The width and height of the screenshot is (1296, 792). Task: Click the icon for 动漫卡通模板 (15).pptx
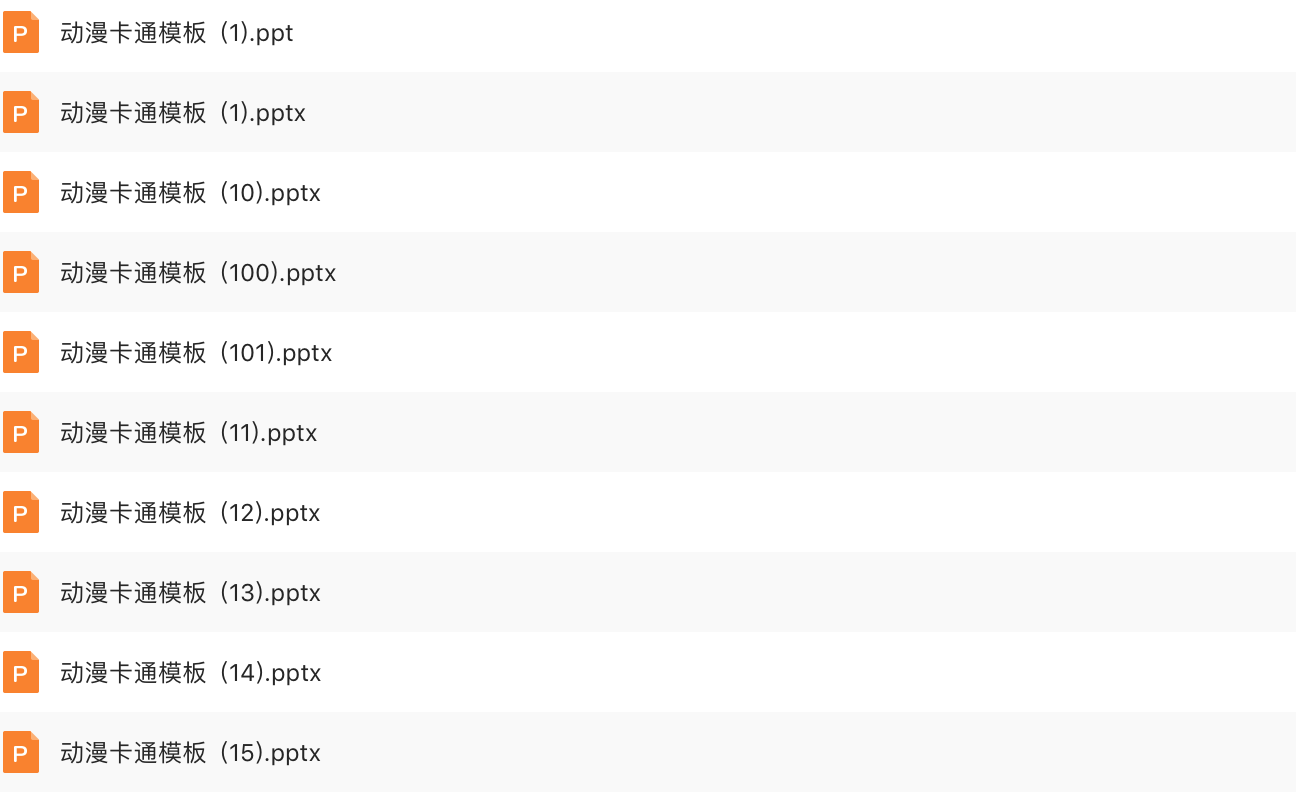[21, 752]
